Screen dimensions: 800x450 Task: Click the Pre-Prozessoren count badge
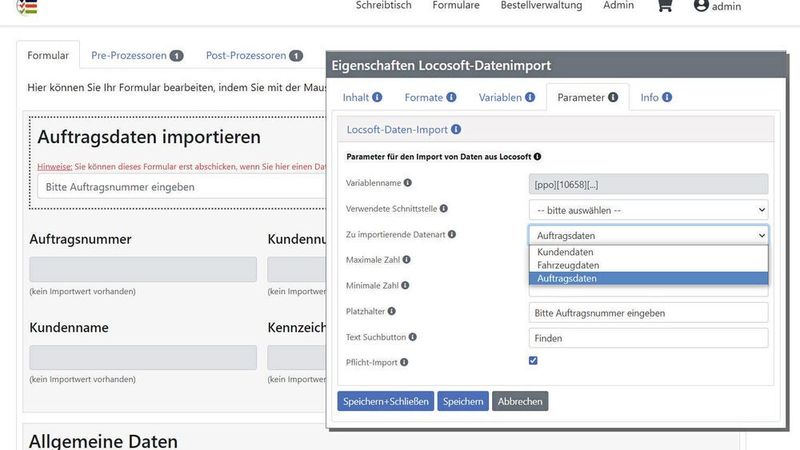pos(177,56)
